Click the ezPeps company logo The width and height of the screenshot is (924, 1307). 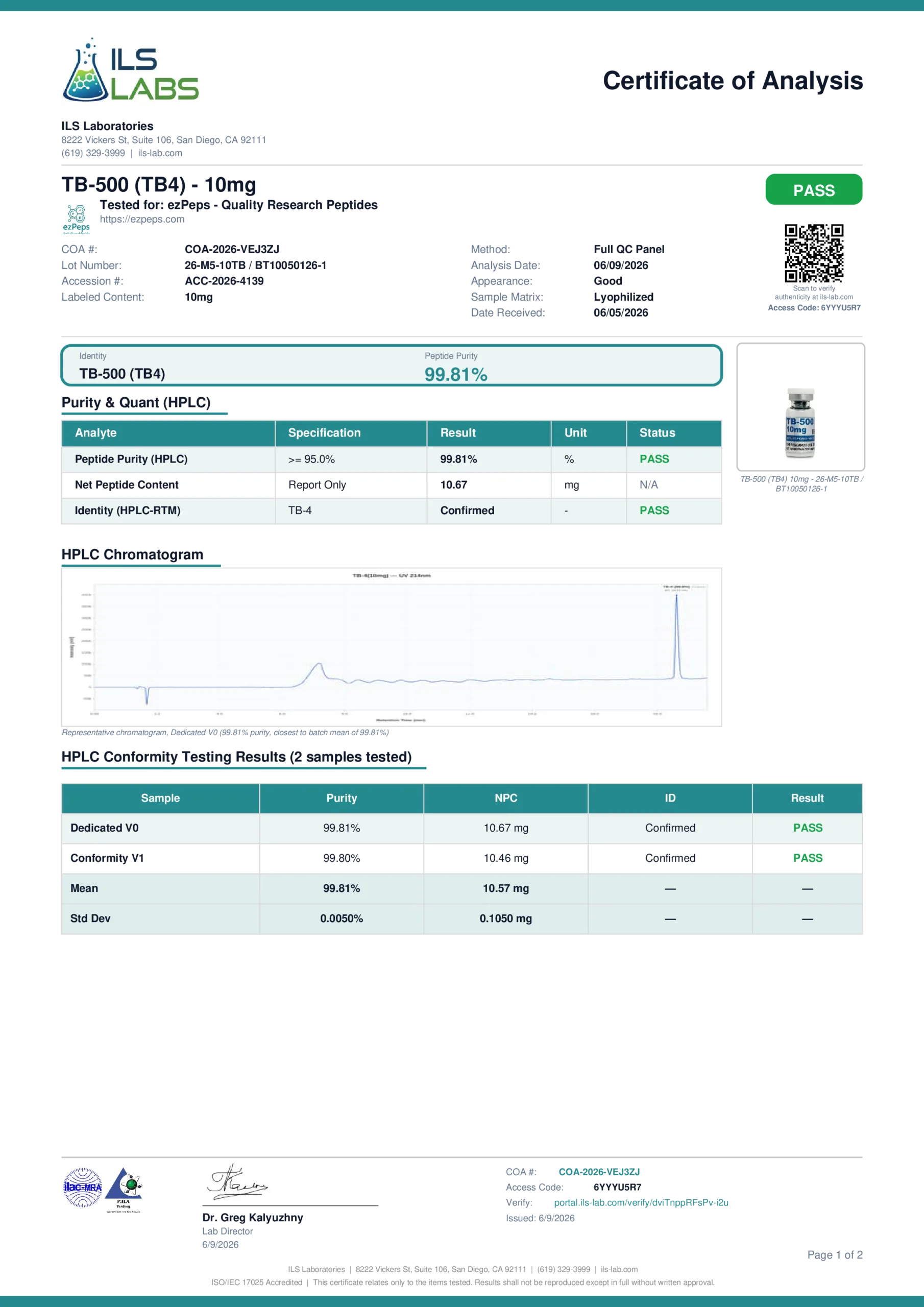[x=76, y=219]
